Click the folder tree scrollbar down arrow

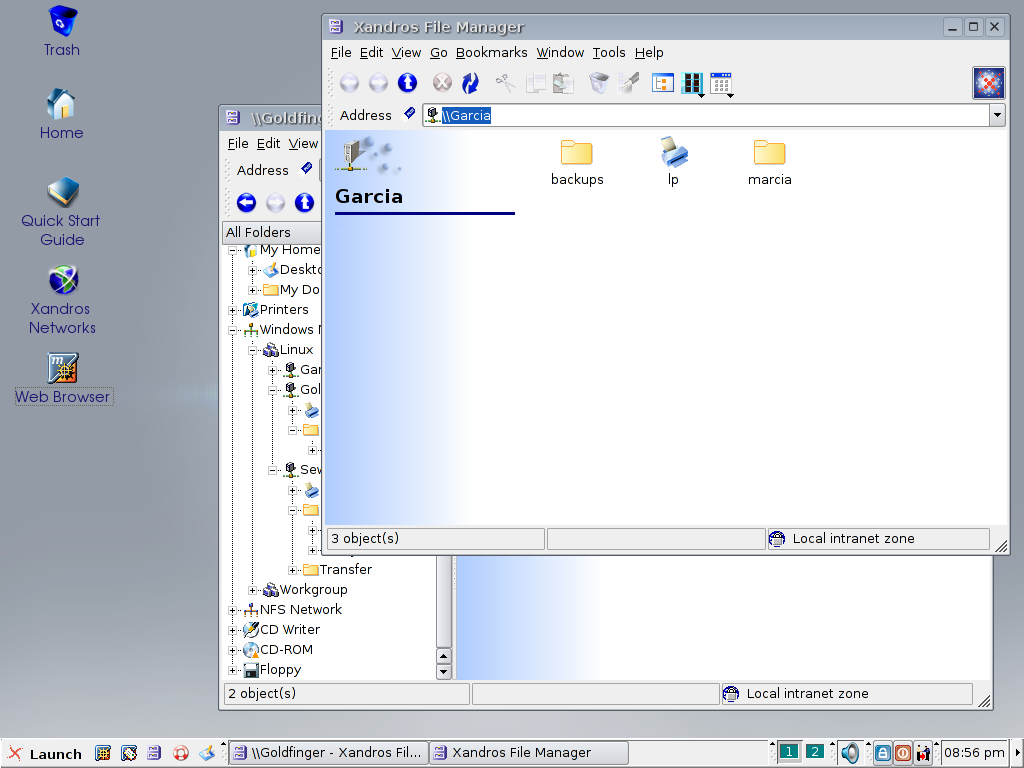[445, 672]
